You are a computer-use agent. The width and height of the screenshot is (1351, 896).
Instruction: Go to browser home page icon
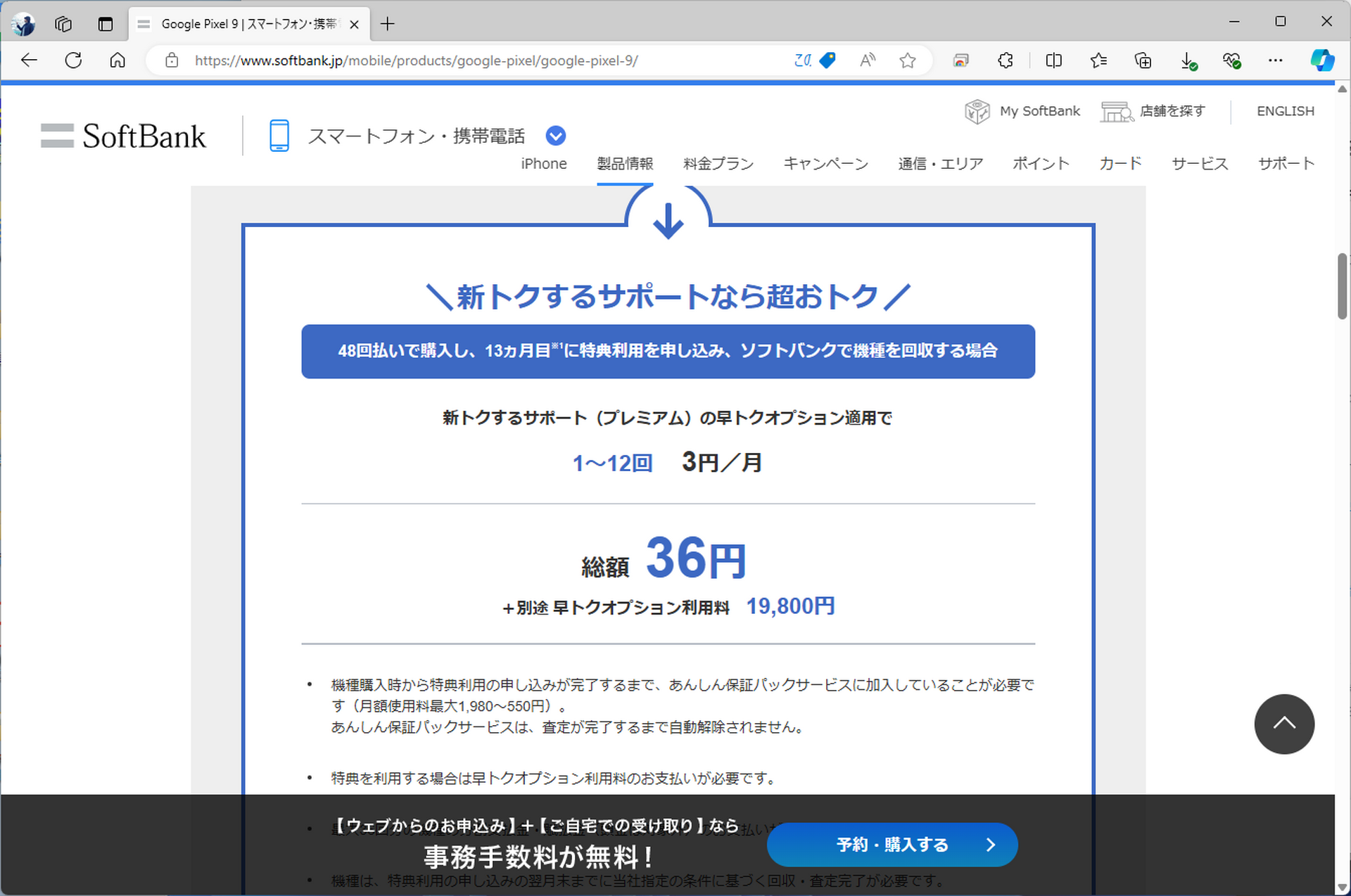click(118, 60)
